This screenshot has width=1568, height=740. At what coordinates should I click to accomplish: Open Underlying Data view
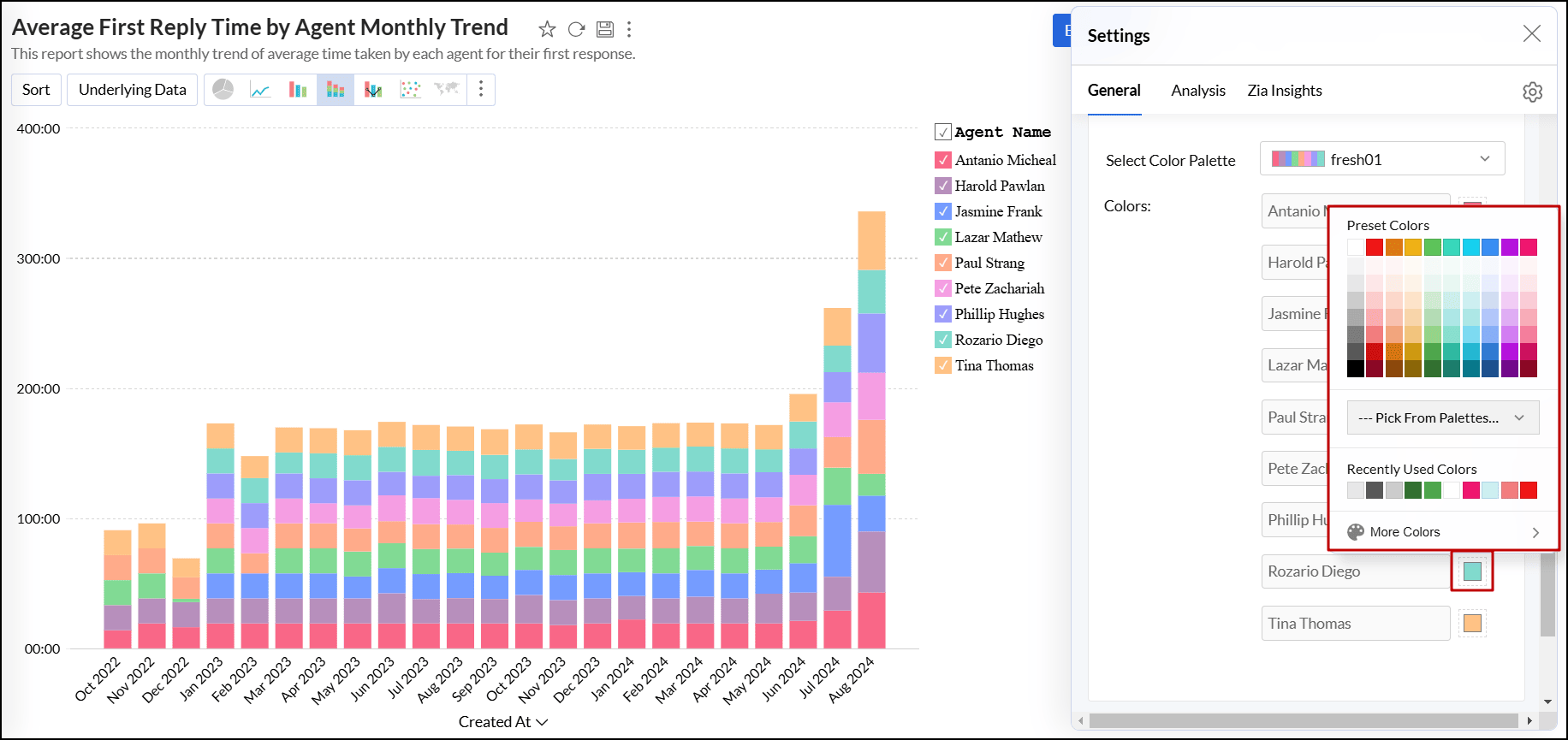pos(132,90)
